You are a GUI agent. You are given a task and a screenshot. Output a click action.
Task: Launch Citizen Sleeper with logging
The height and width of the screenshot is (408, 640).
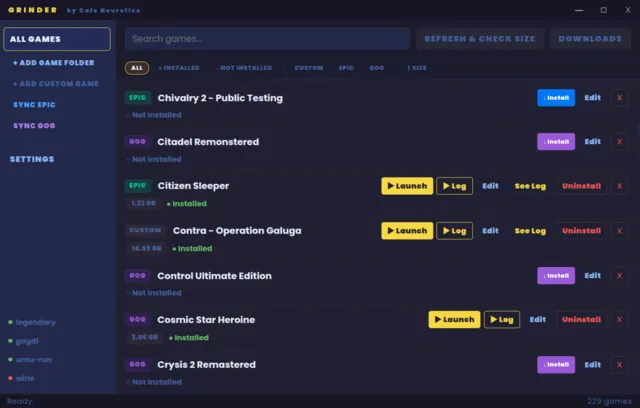pos(454,186)
